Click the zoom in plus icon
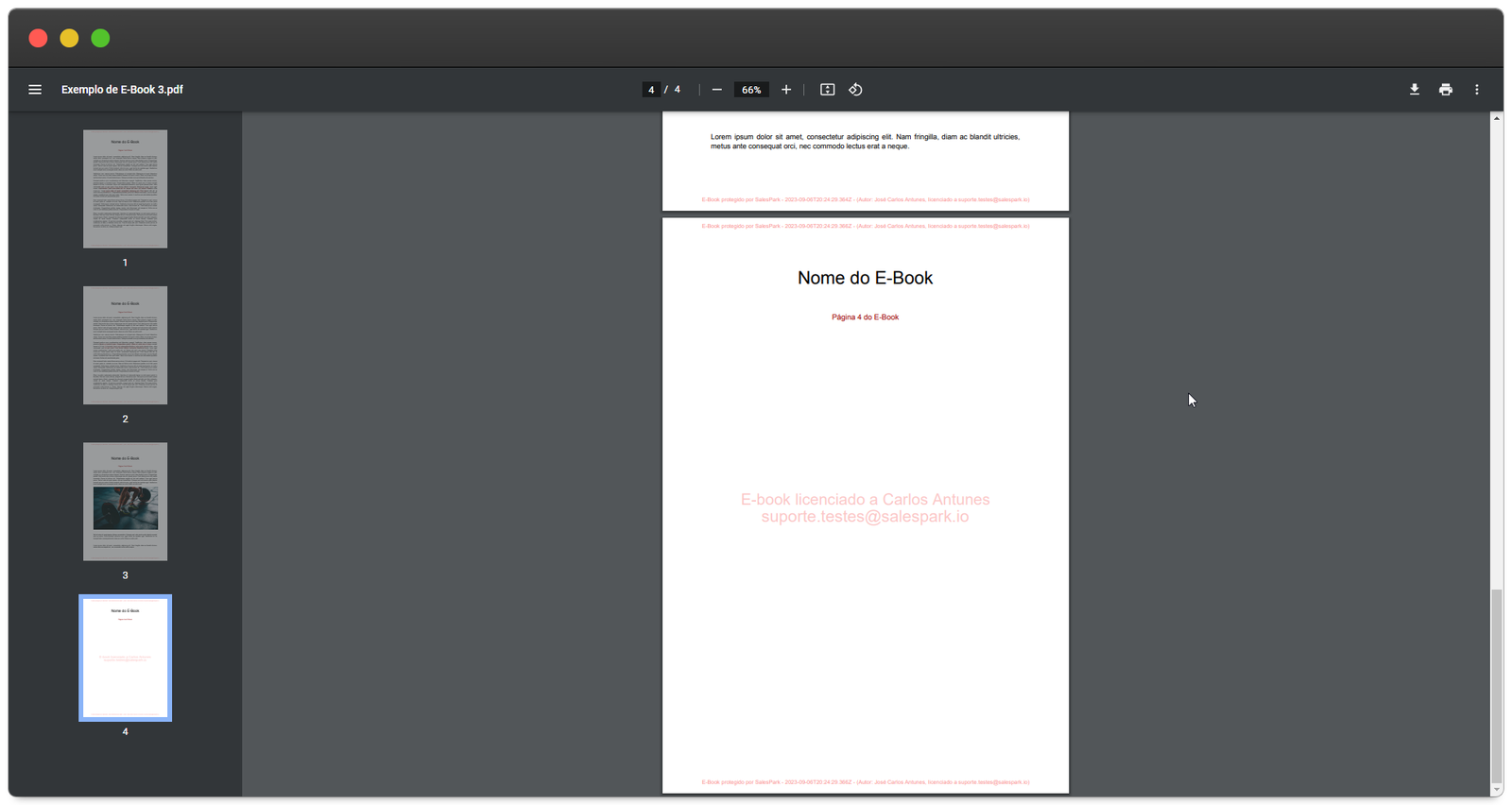Viewport: 1512px width, 805px height. tap(786, 90)
